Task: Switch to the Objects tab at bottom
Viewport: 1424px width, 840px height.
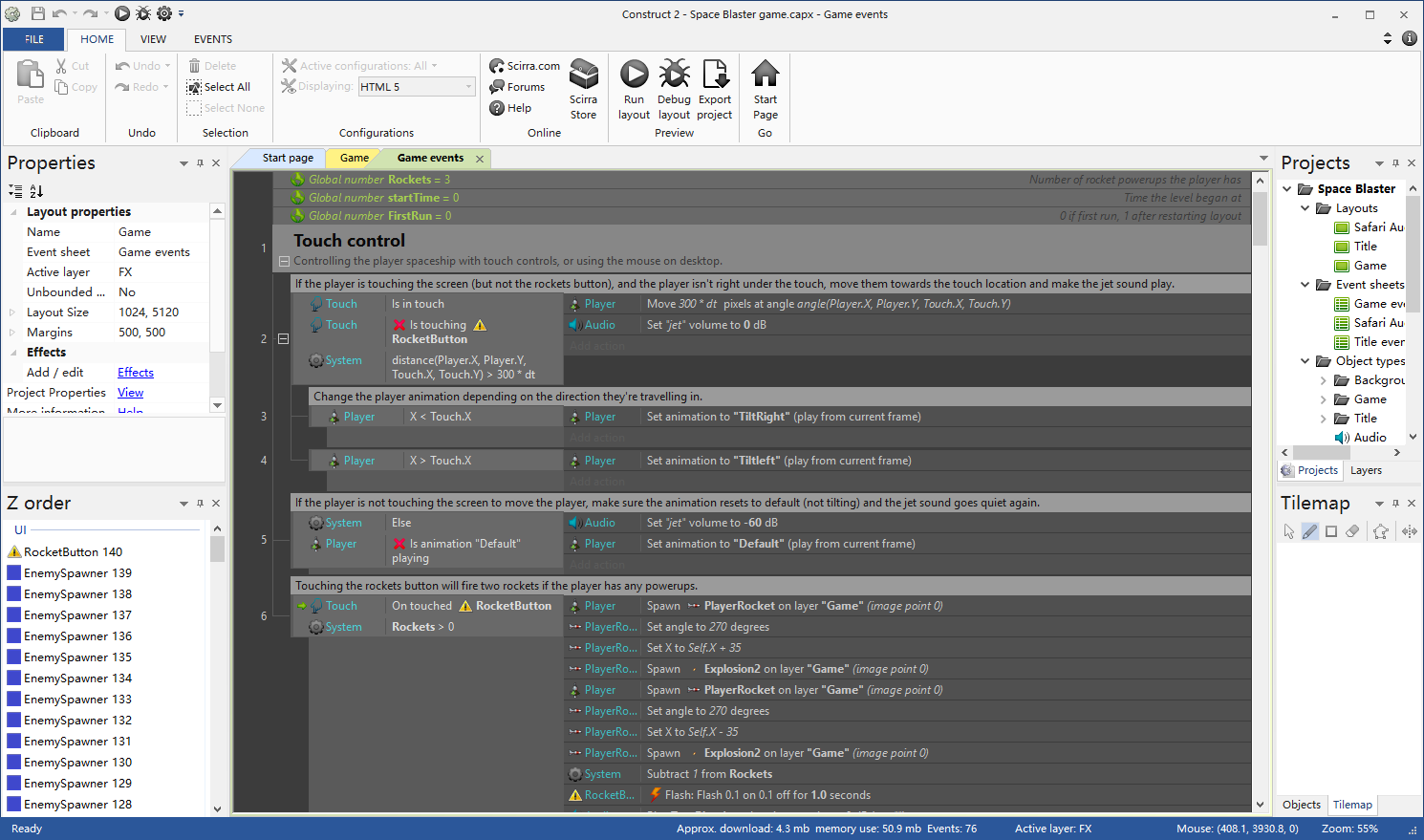Action: coord(1302,805)
